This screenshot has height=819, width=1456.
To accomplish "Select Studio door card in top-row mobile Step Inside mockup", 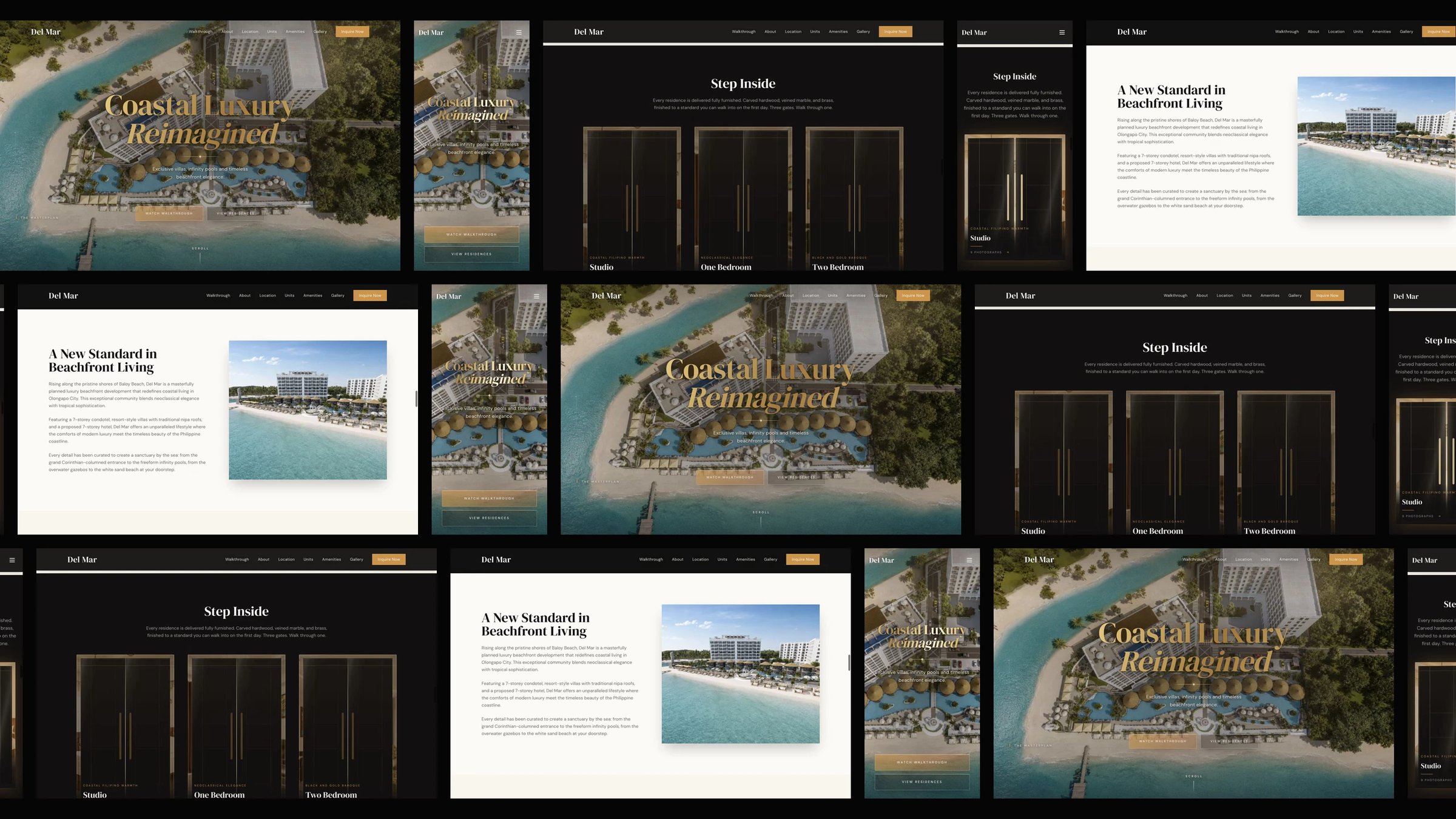I will coord(1014,198).
